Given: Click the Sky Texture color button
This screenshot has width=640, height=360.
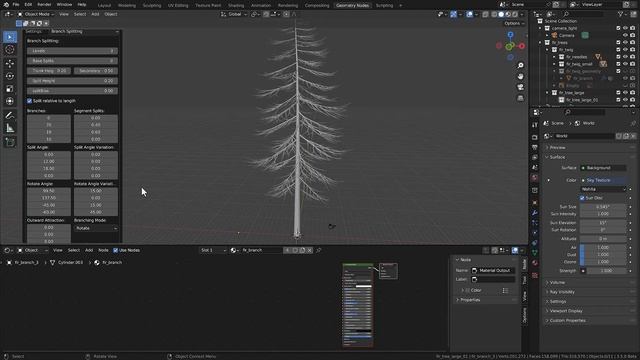Looking at the screenshot, I should (603, 180).
